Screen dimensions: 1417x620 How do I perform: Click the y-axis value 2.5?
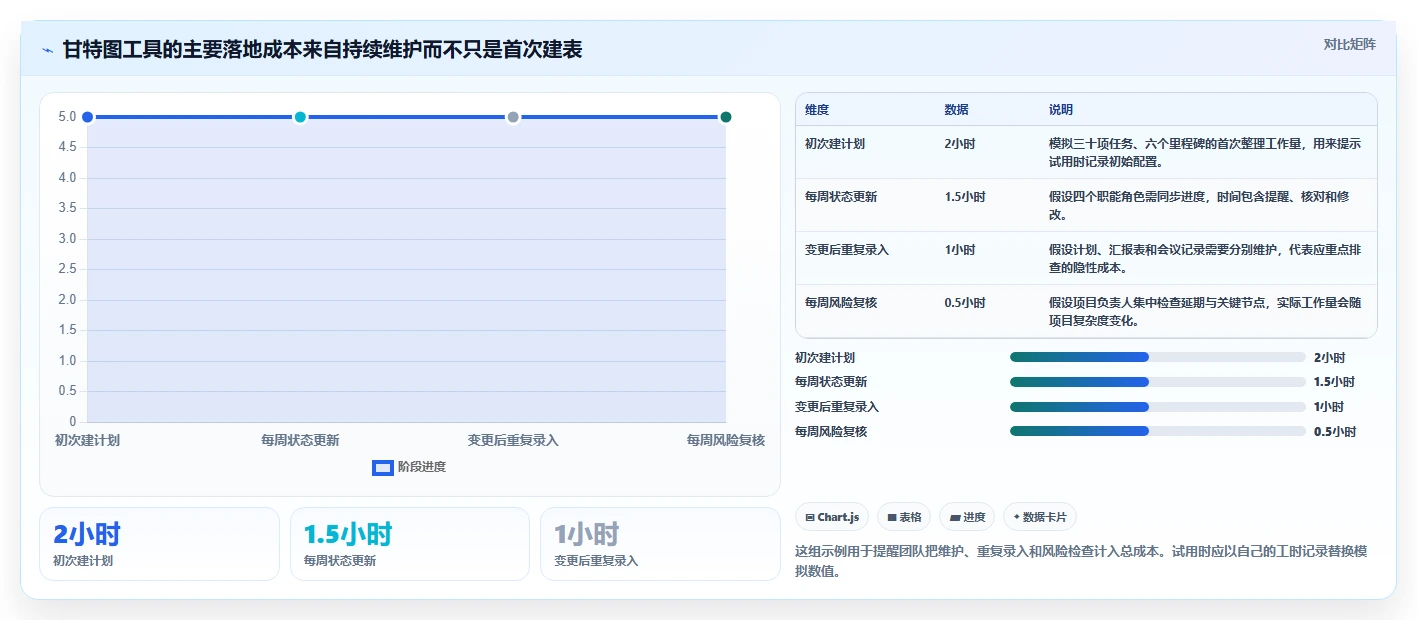pos(68,269)
